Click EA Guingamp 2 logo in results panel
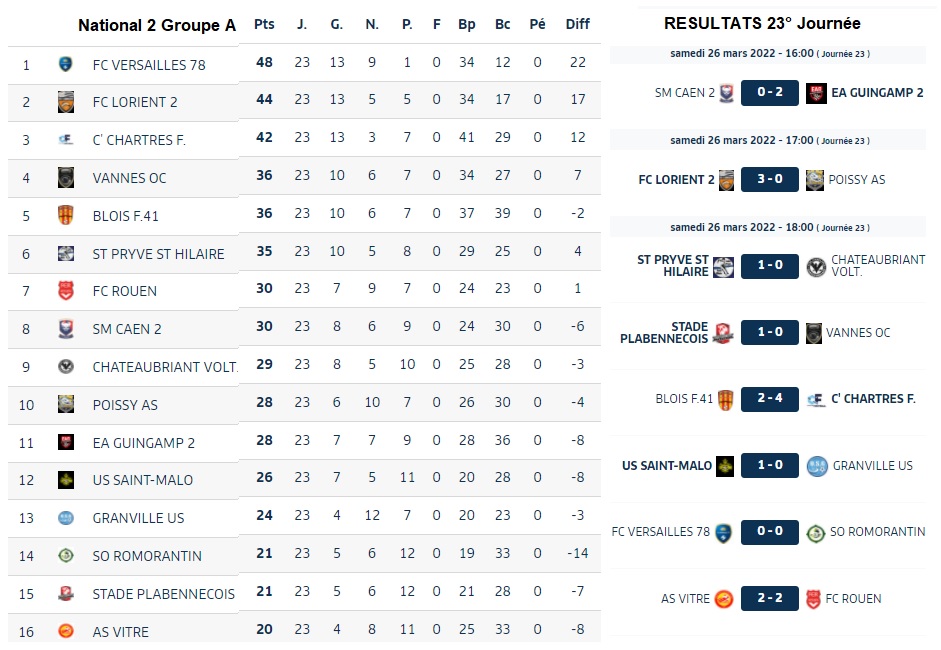 (x=816, y=93)
